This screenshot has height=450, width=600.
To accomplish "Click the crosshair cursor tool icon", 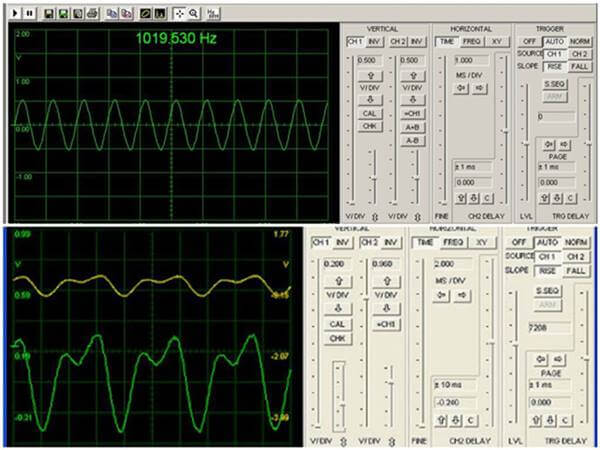I will pyautogui.click(x=179, y=15).
